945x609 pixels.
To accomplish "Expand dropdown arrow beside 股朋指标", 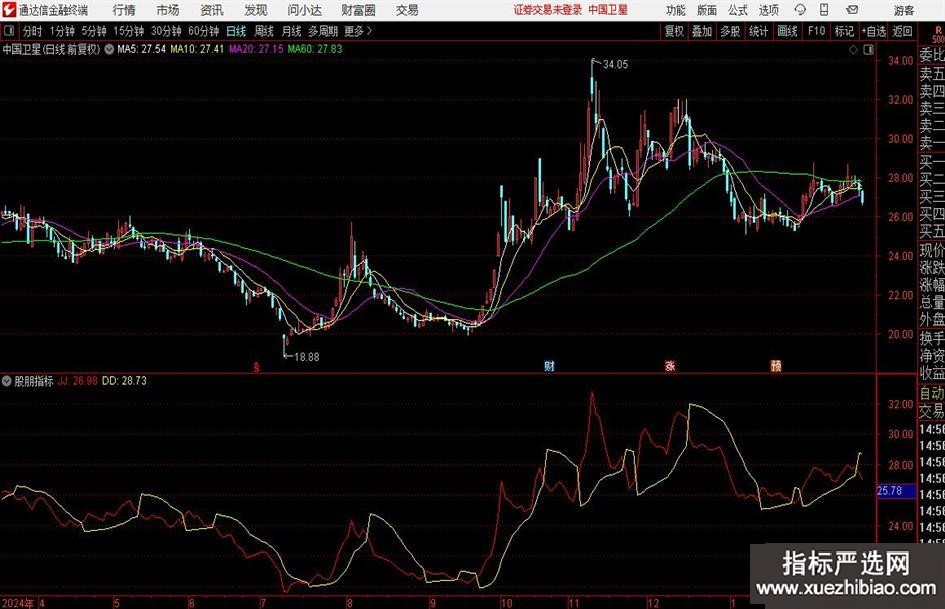I will pos(7,381).
